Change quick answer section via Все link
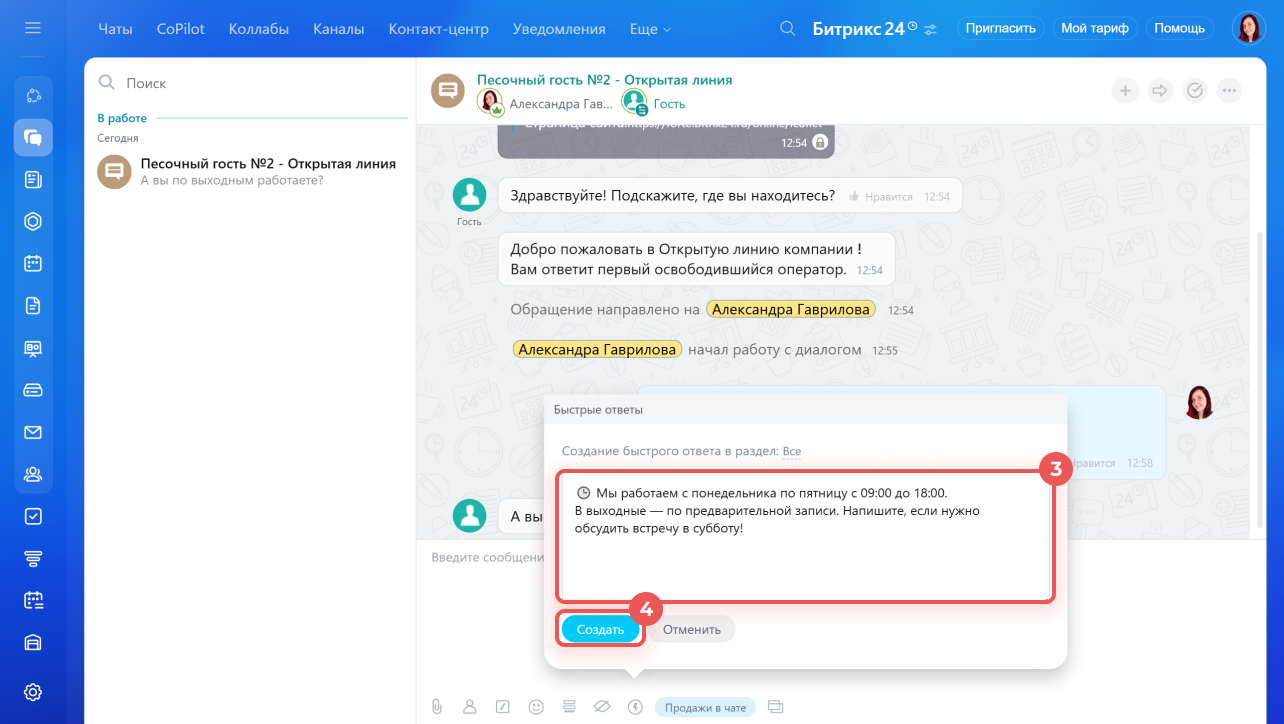 pyautogui.click(x=792, y=451)
